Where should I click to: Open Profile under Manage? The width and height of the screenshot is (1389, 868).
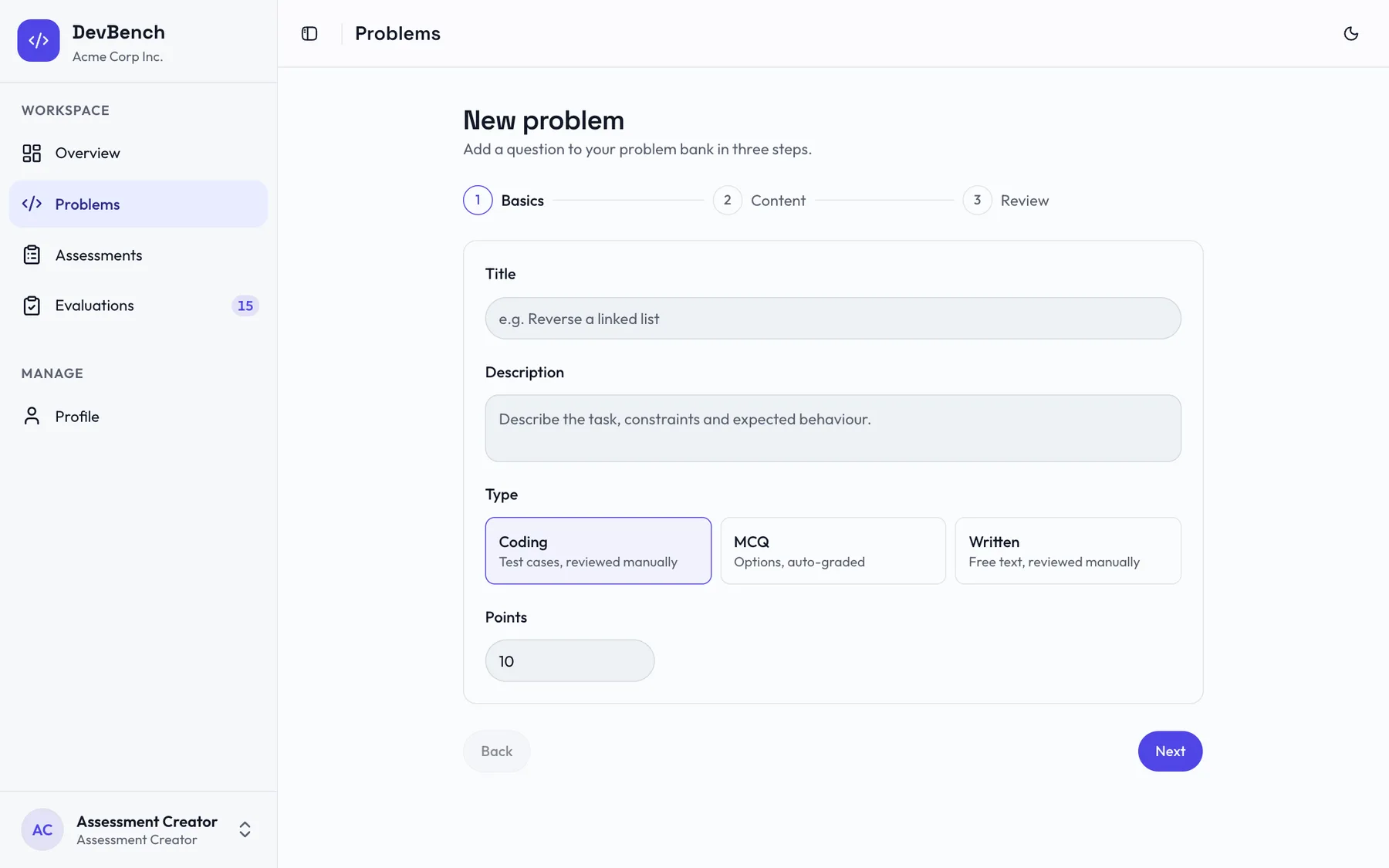click(x=138, y=417)
